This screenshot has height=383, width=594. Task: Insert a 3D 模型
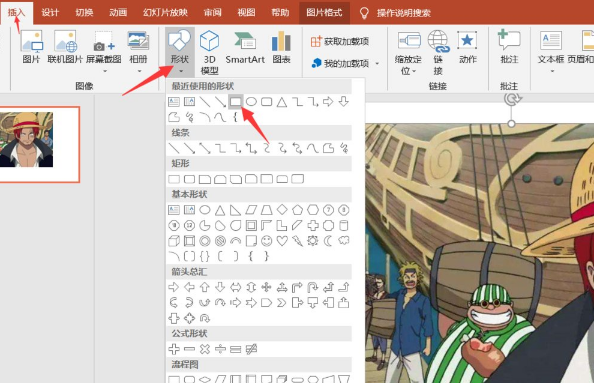pyautogui.click(x=209, y=52)
